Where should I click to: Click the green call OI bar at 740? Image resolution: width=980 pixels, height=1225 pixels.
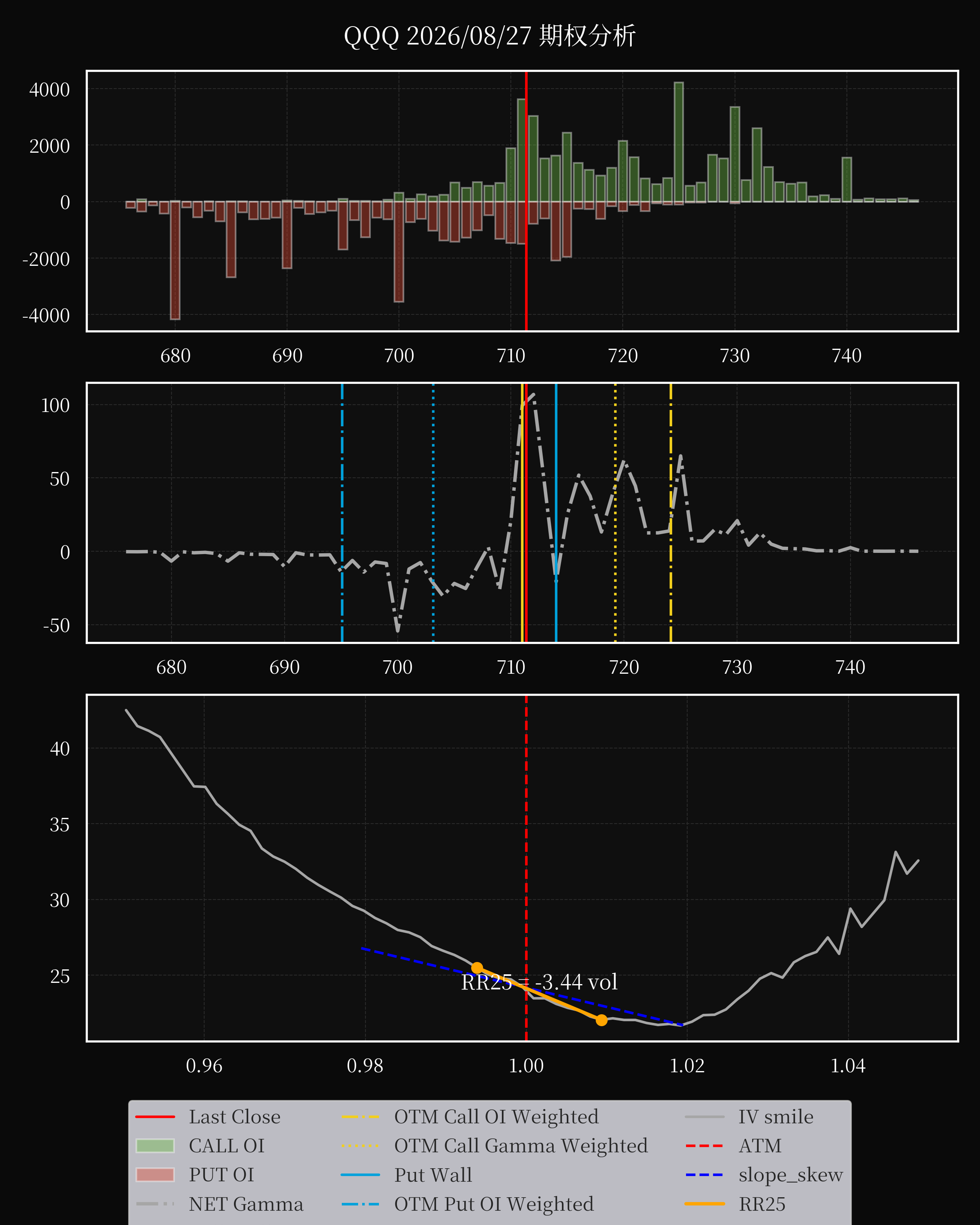pyautogui.click(x=846, y=180)
